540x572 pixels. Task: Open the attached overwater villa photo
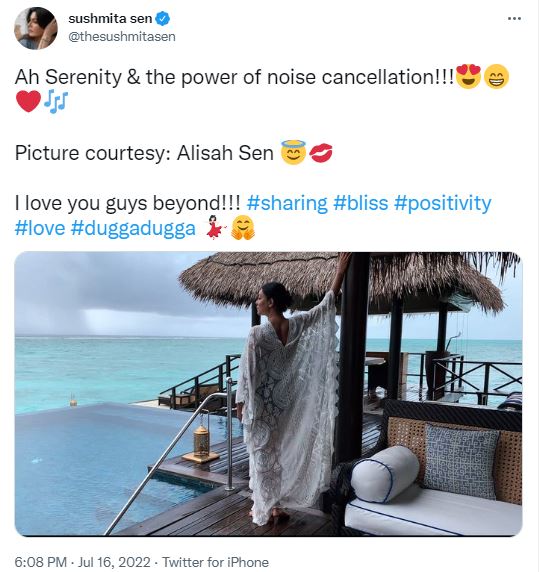click(x=268, y=394)
